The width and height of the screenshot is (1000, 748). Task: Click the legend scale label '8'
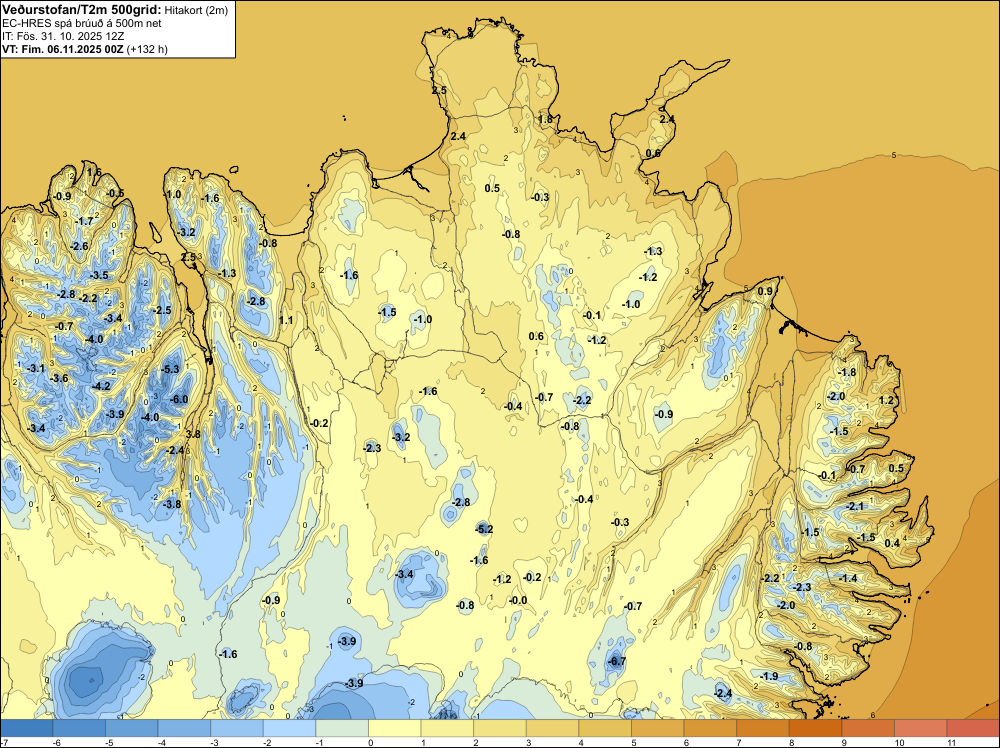[791, 743]
